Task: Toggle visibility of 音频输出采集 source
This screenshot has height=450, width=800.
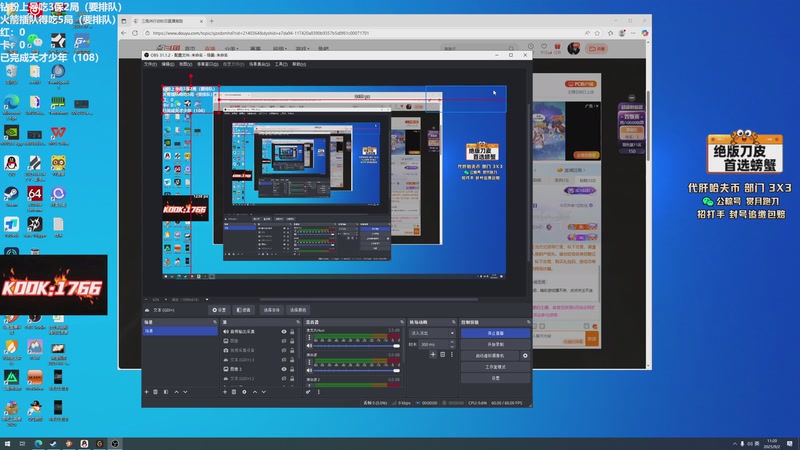Action: 284,332
